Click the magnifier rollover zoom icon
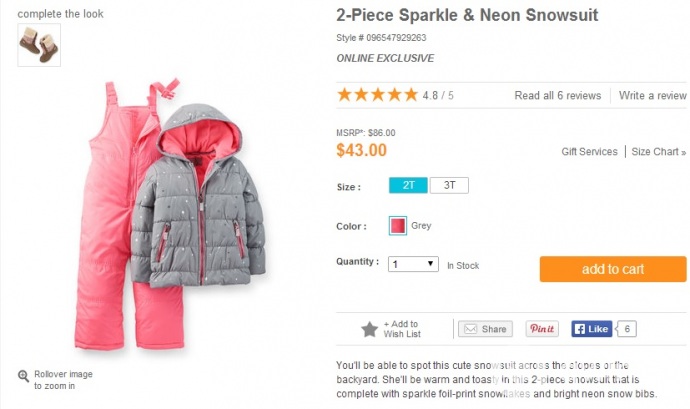 [x=24, y=376]
